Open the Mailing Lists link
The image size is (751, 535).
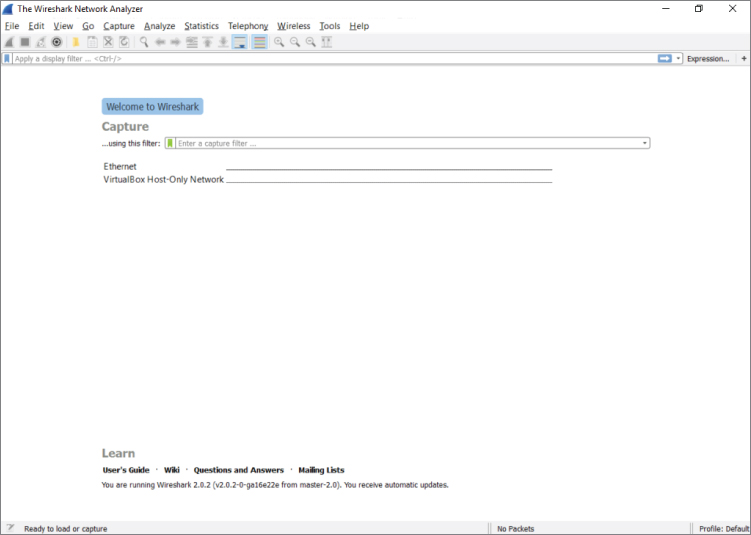(x=321, y=470)
